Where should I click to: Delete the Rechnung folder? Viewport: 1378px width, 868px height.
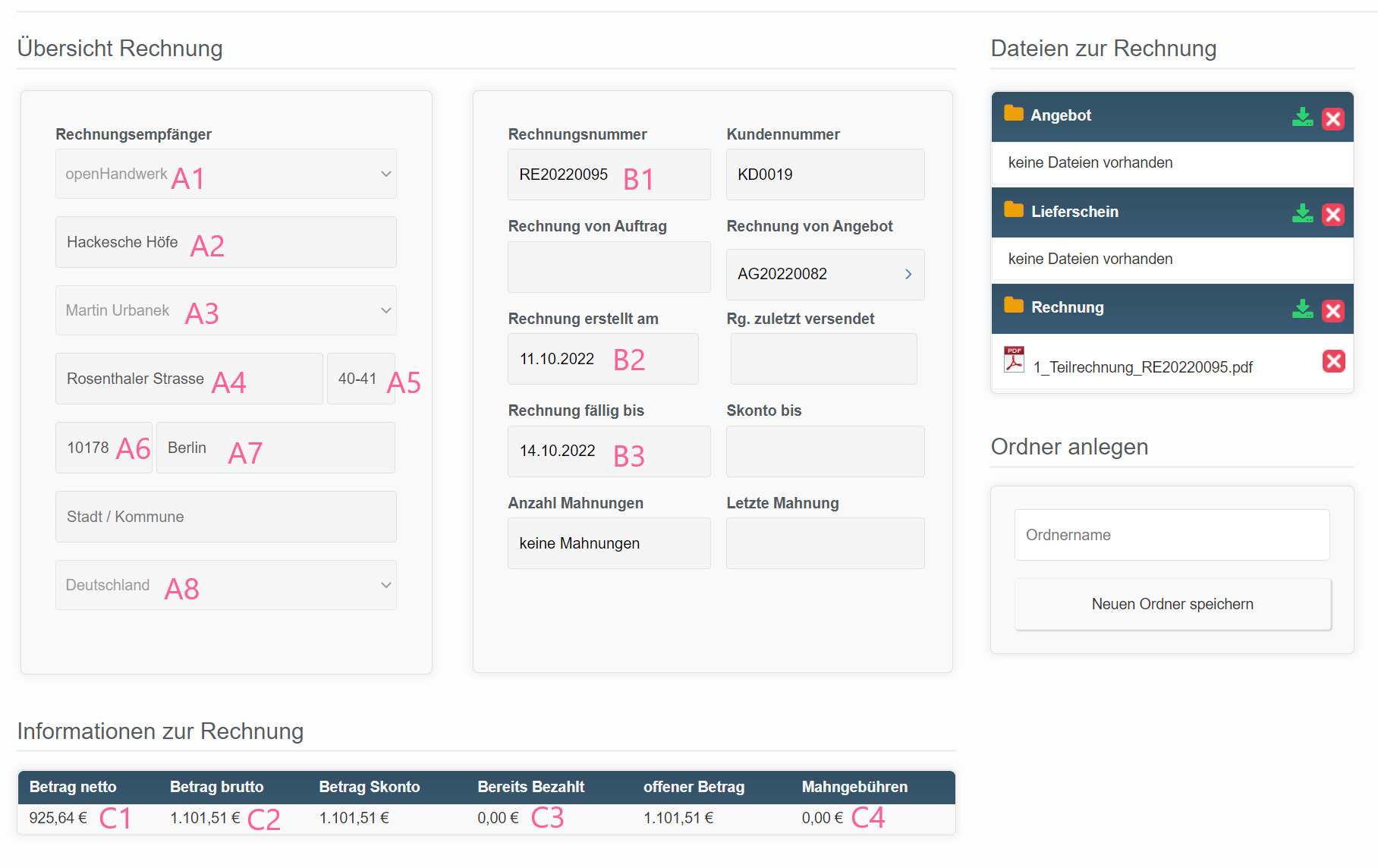1333,310
